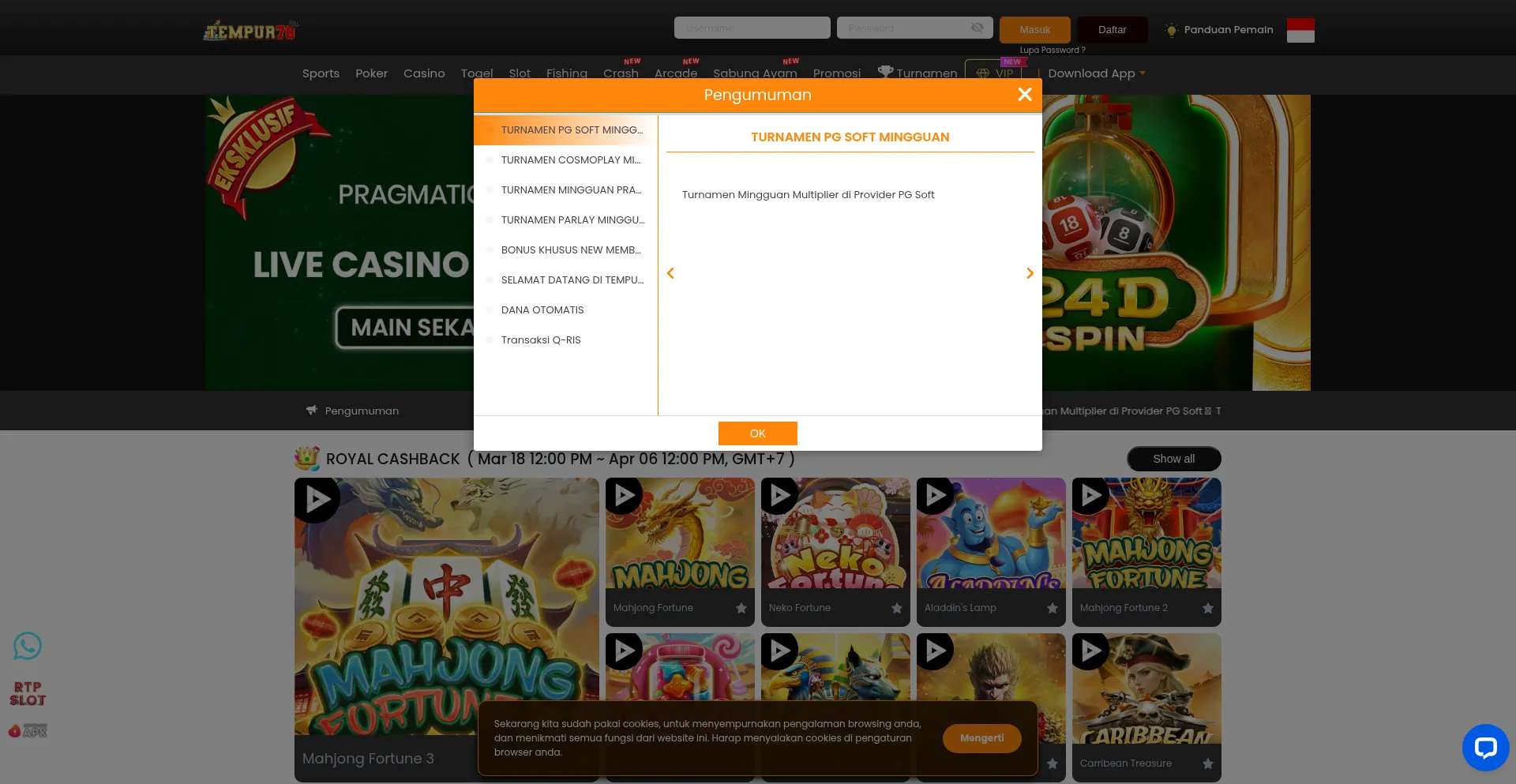Viewport: 1516px width, 784px height.
Task: Select the Indonesian flag language icon
Action: click(1300, 30)
